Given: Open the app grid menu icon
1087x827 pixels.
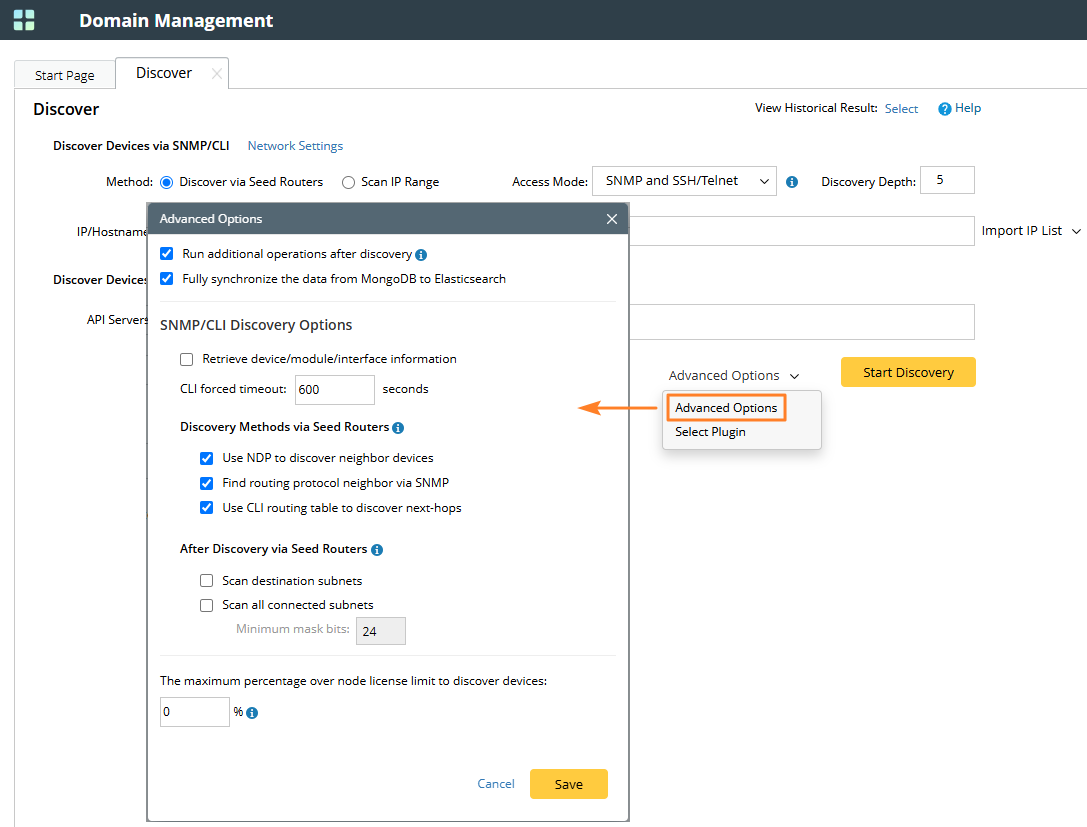Looking at the screenshot, I should pos(24,20).
